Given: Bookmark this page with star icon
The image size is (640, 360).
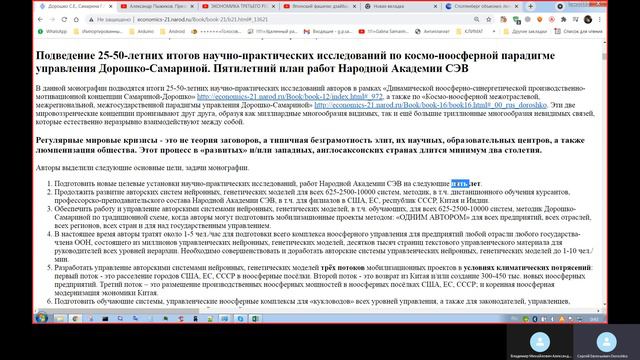Looking at the screenshot, I should click(x=489, y=19).
